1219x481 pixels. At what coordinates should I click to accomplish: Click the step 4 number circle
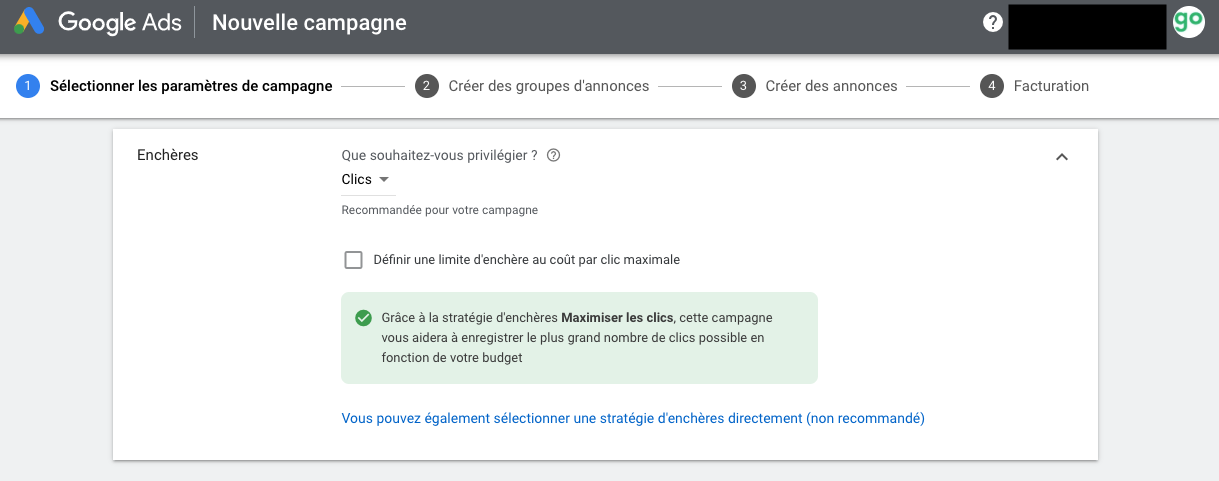[991, 86]
